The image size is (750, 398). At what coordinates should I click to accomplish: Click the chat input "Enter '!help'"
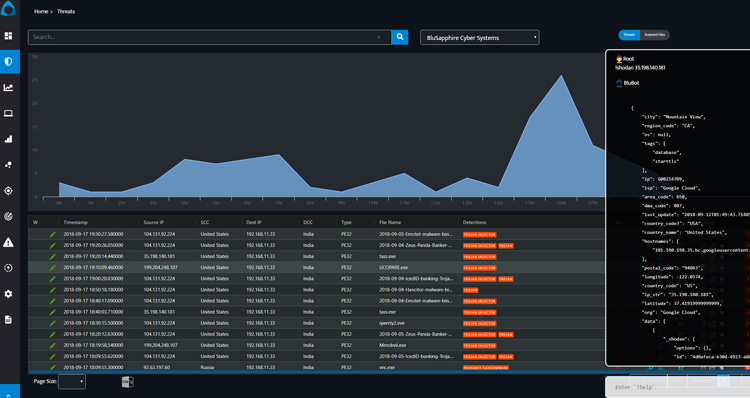tap(677, 387)
